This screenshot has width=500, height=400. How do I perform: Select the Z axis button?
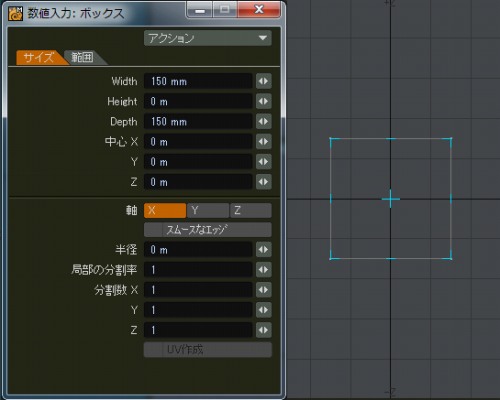(251, 210)
